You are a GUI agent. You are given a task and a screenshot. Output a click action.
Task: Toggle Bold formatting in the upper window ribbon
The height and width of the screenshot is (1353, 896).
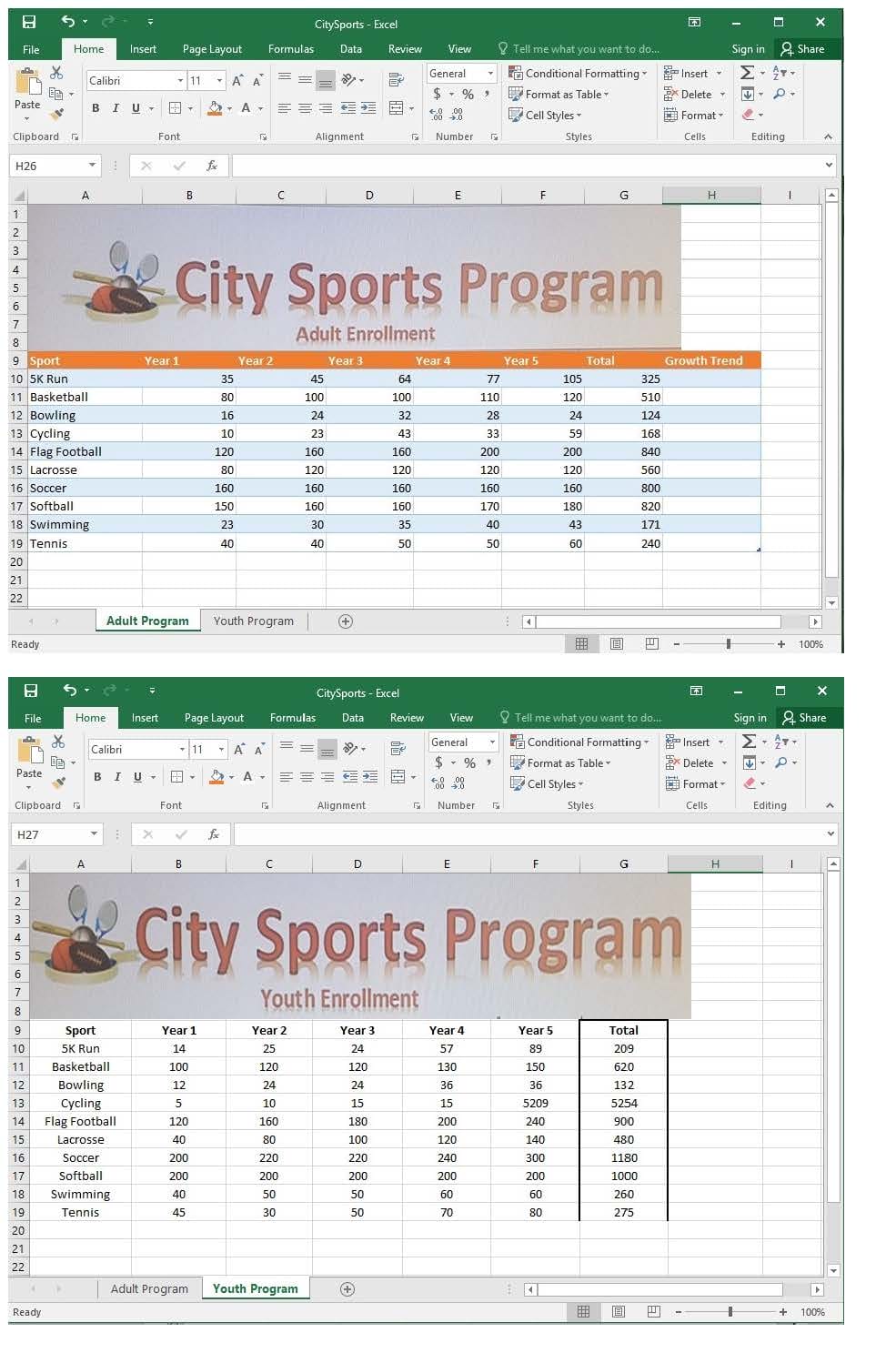pyautogui.click(x=96, y=108)
